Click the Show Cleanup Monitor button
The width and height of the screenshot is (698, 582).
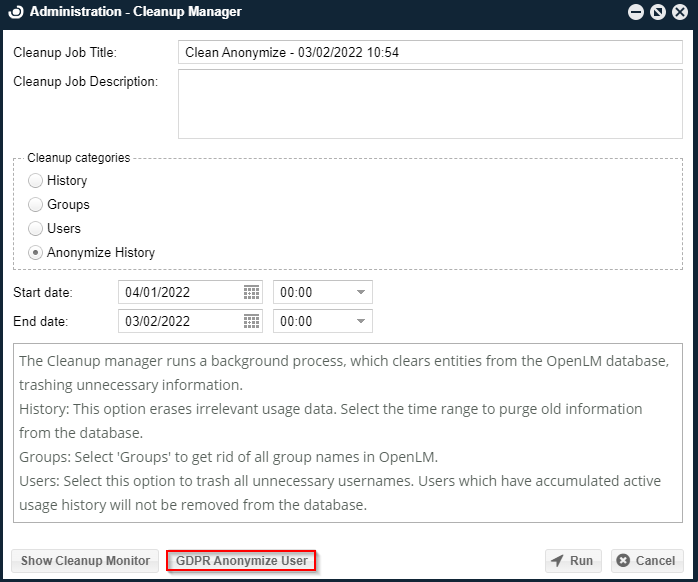[x=85, y=561]
